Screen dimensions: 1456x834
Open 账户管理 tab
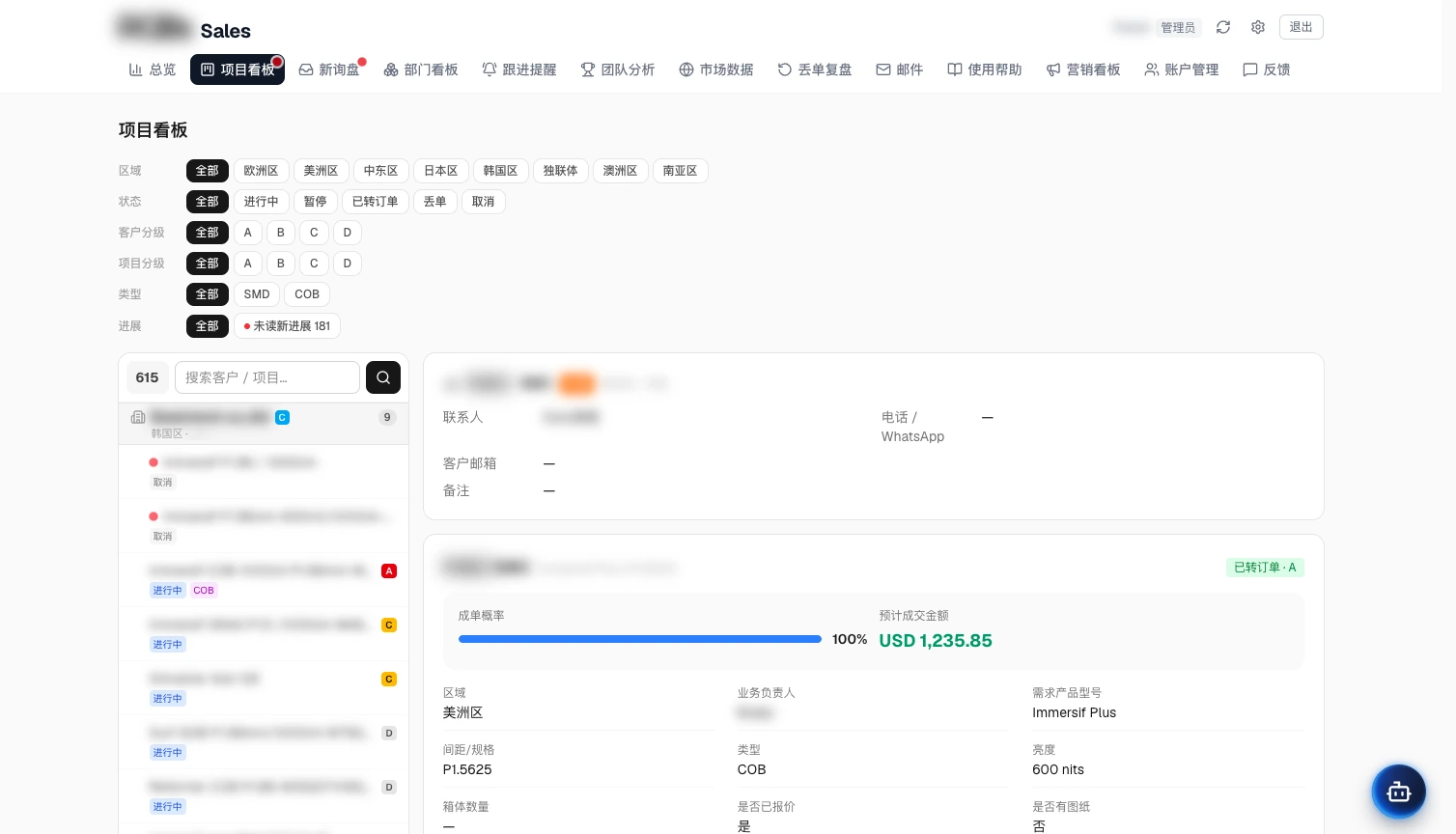tap(1182, 69)
